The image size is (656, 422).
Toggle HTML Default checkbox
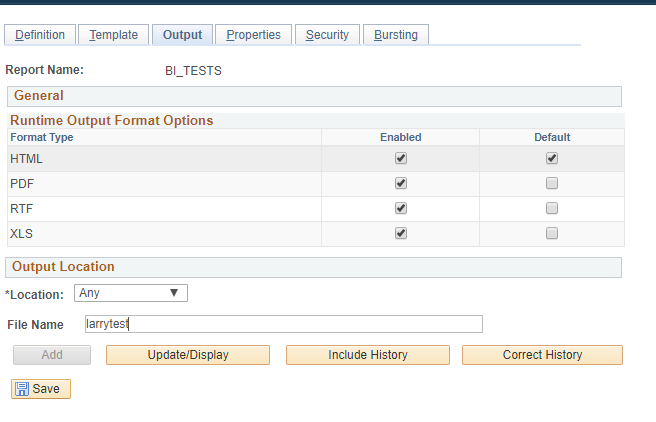(x=552, y=158)
